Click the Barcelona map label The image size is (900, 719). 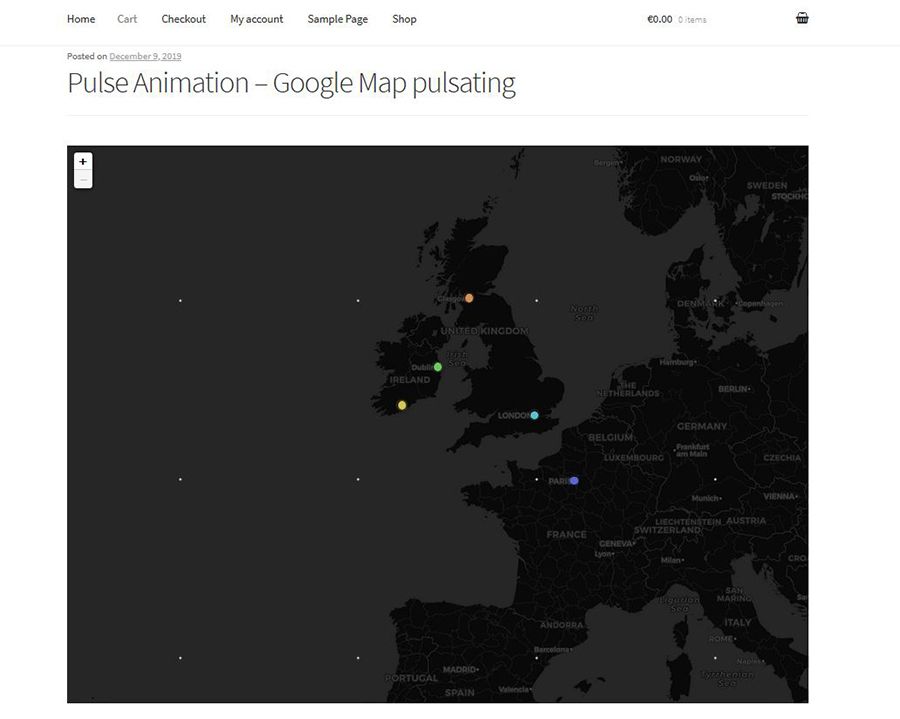(x=552, y=650)
